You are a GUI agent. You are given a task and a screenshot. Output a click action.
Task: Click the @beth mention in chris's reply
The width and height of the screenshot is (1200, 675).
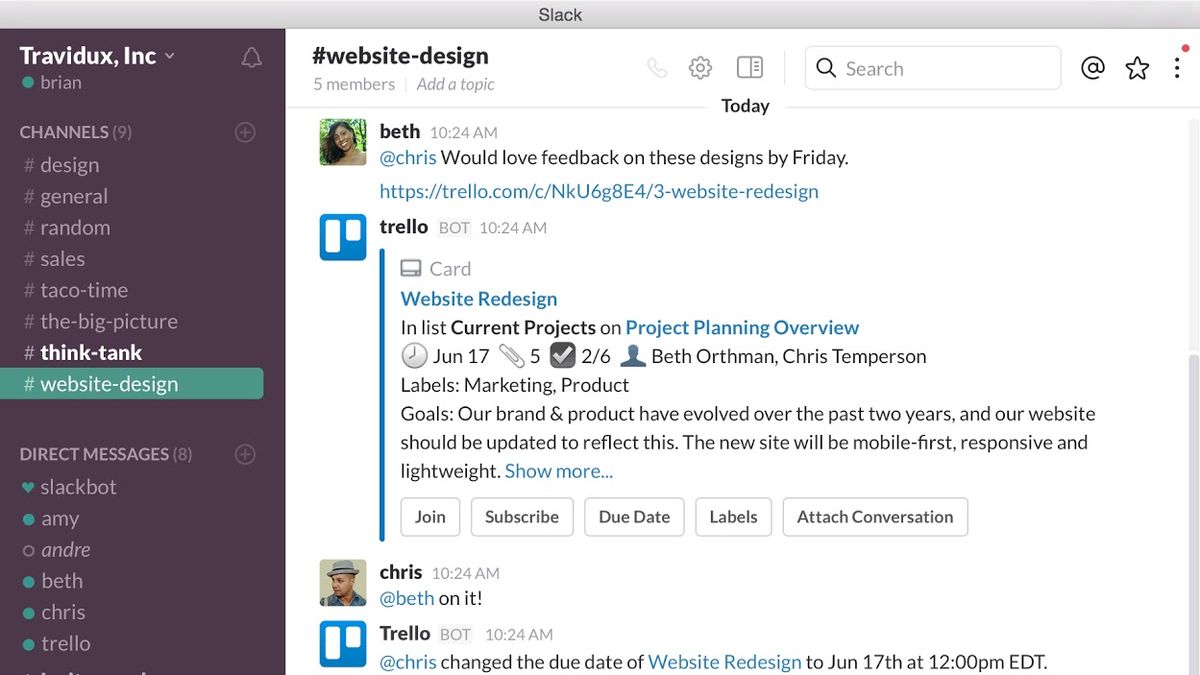407,598
